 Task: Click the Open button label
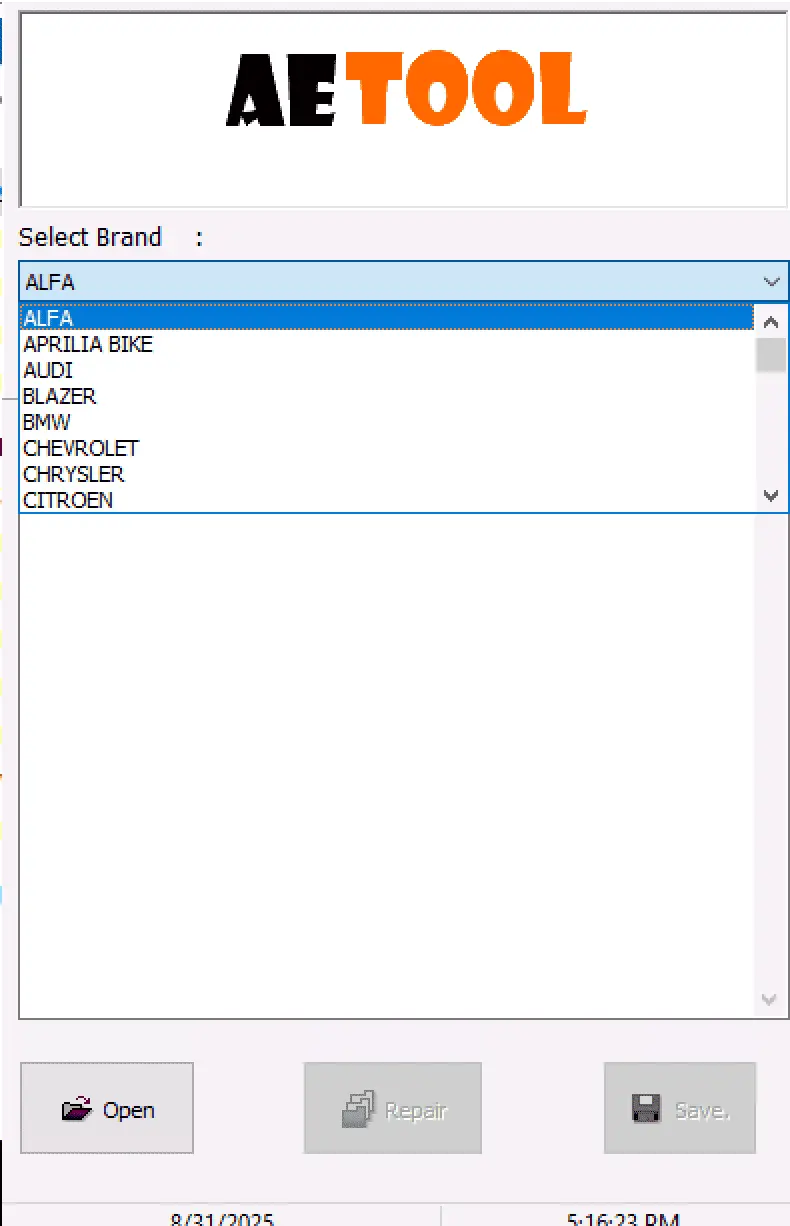pyautogui.click(x=129, y=1110)
